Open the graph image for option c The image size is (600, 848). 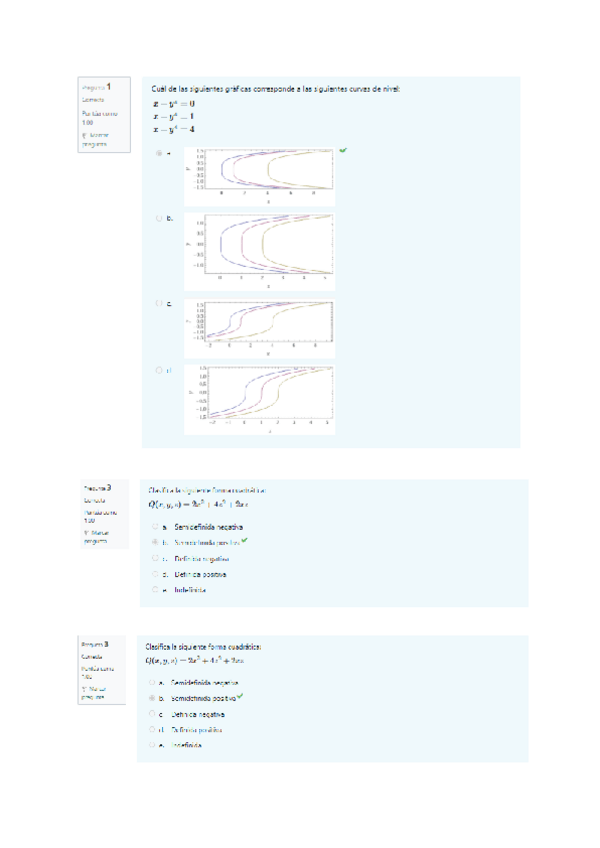[x=259, y=326]
